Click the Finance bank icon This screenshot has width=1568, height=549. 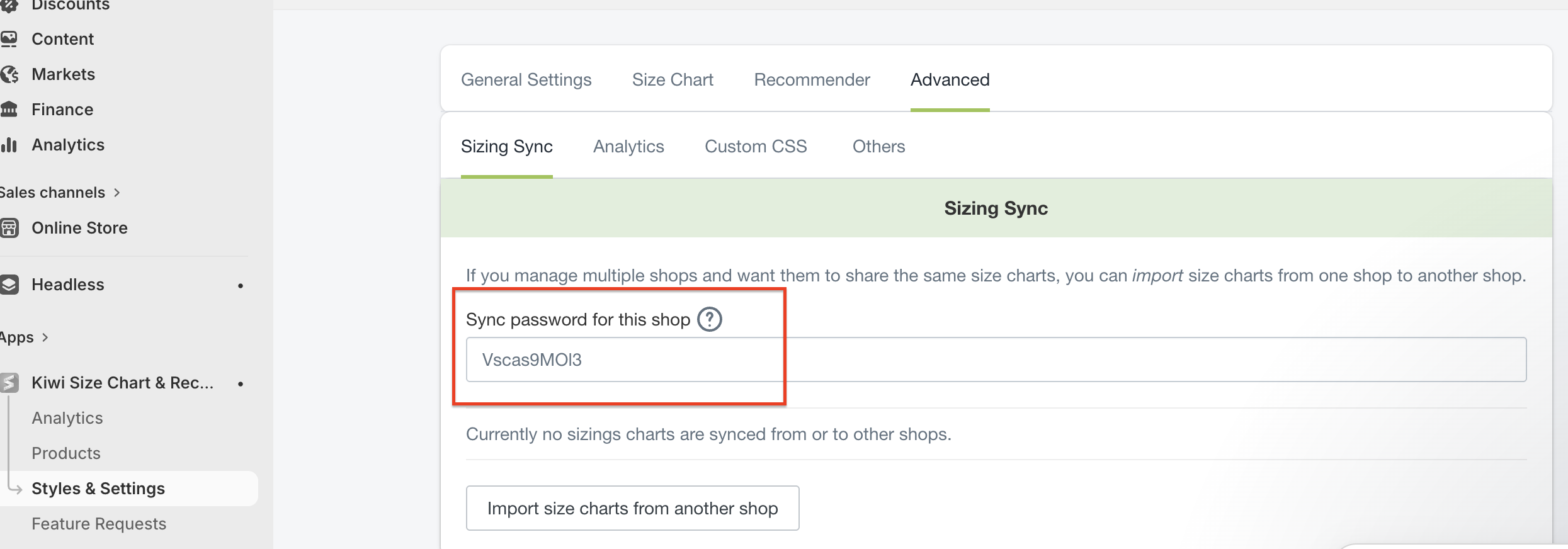click(9, 110)
